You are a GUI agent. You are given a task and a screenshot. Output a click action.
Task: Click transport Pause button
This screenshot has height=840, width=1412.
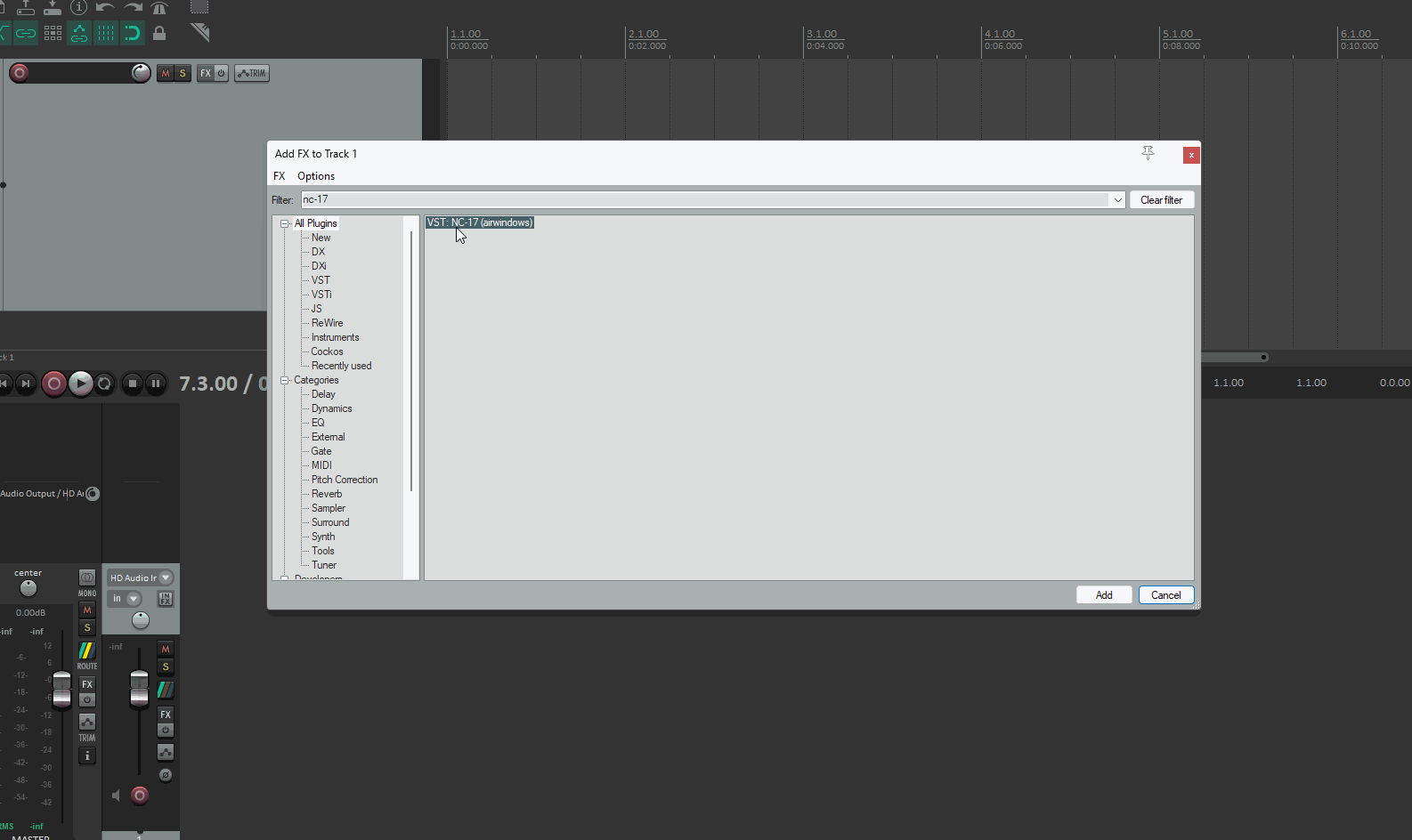155,384
